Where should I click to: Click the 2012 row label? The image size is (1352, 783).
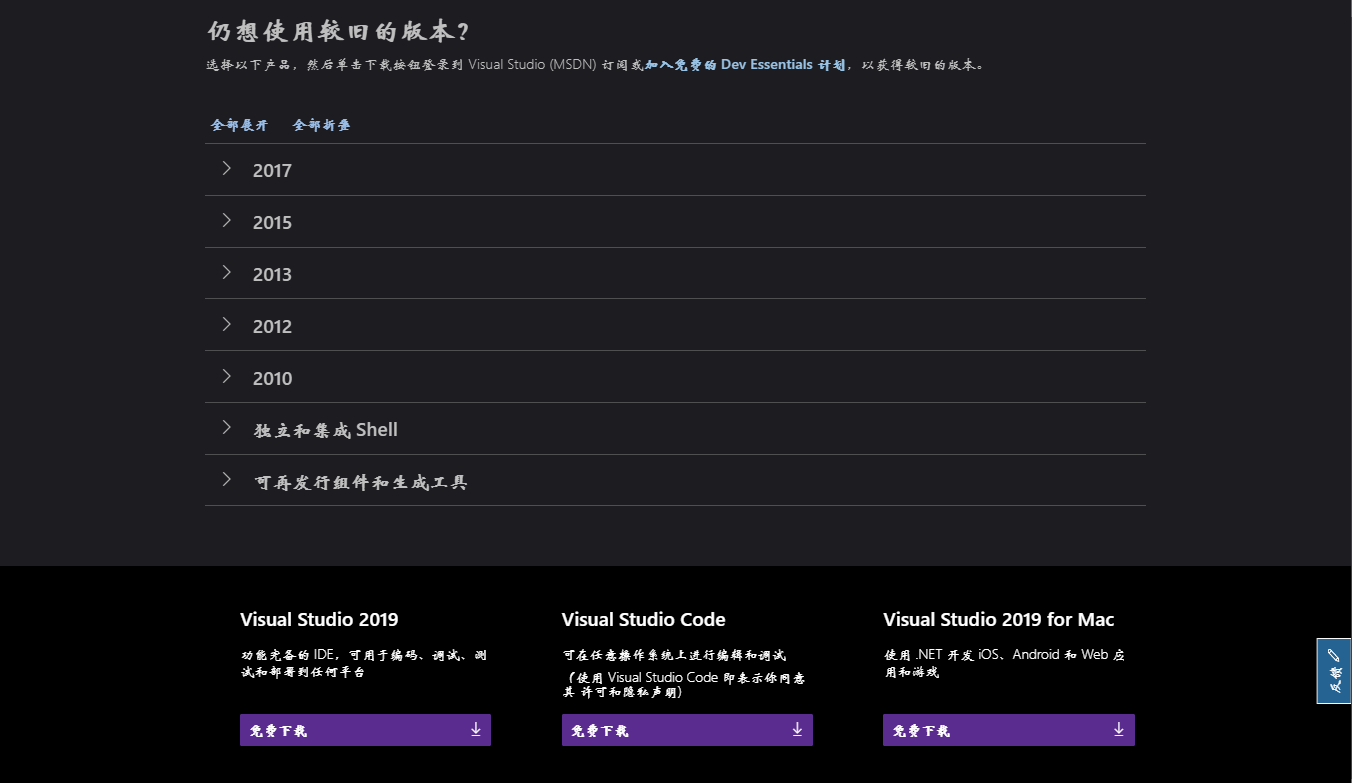[272, 326]
